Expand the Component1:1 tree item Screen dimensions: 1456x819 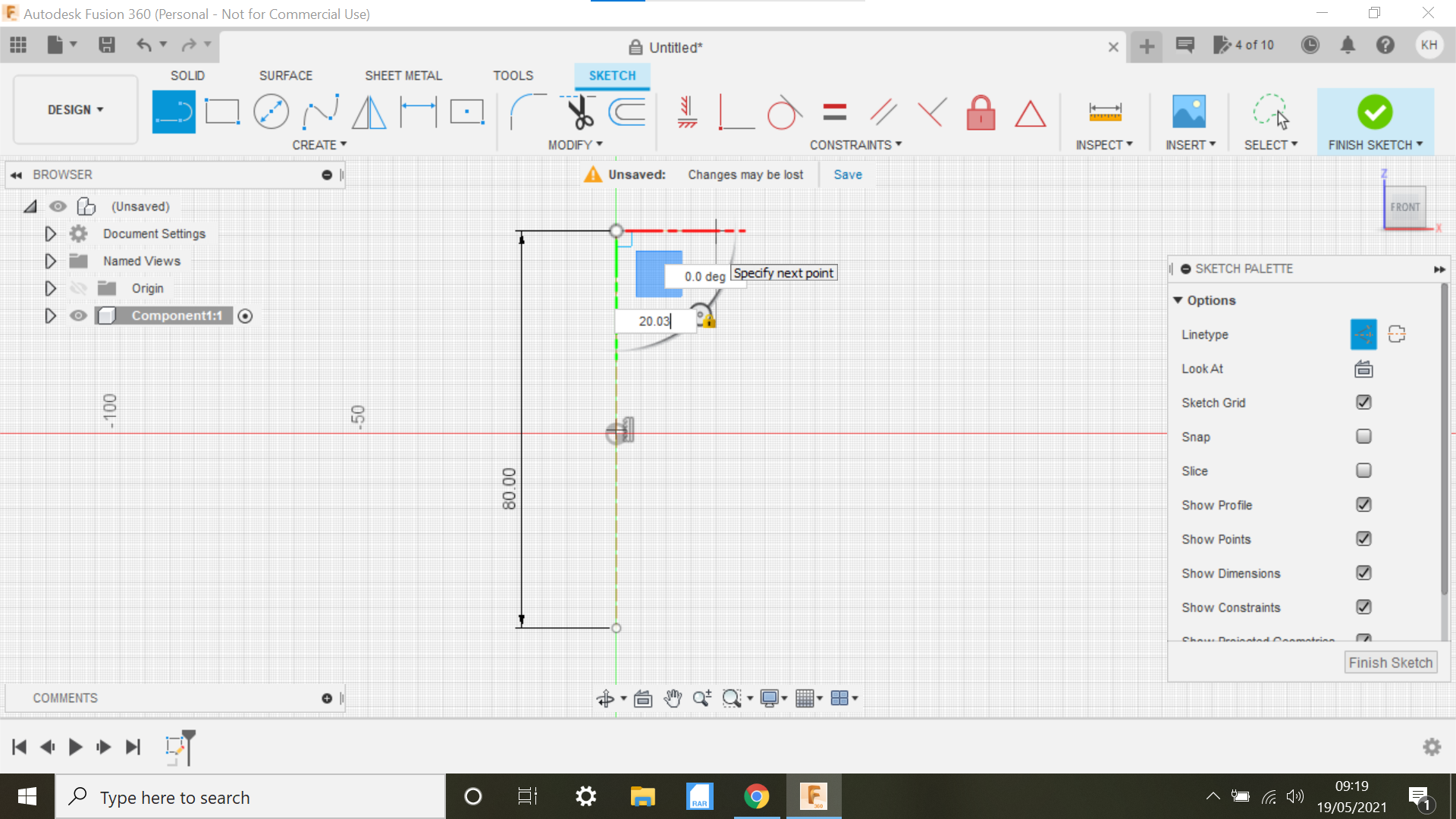pos(49,315)
